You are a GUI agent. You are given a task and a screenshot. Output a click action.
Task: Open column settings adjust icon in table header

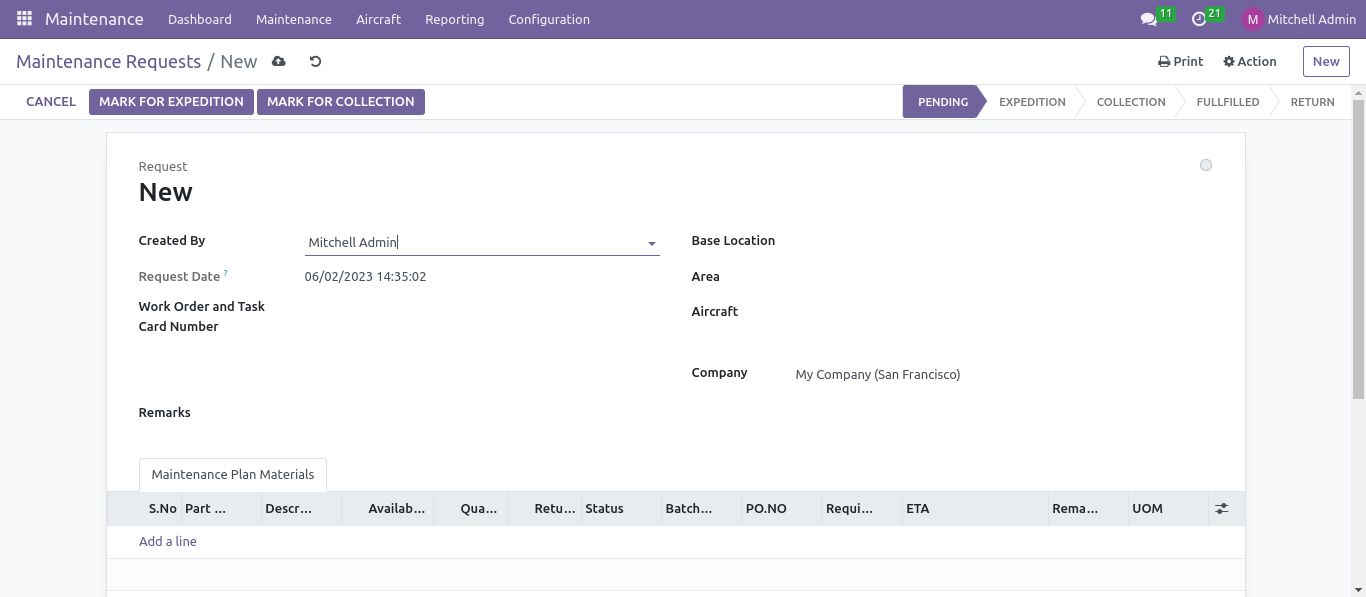(x=1221, y=509)
